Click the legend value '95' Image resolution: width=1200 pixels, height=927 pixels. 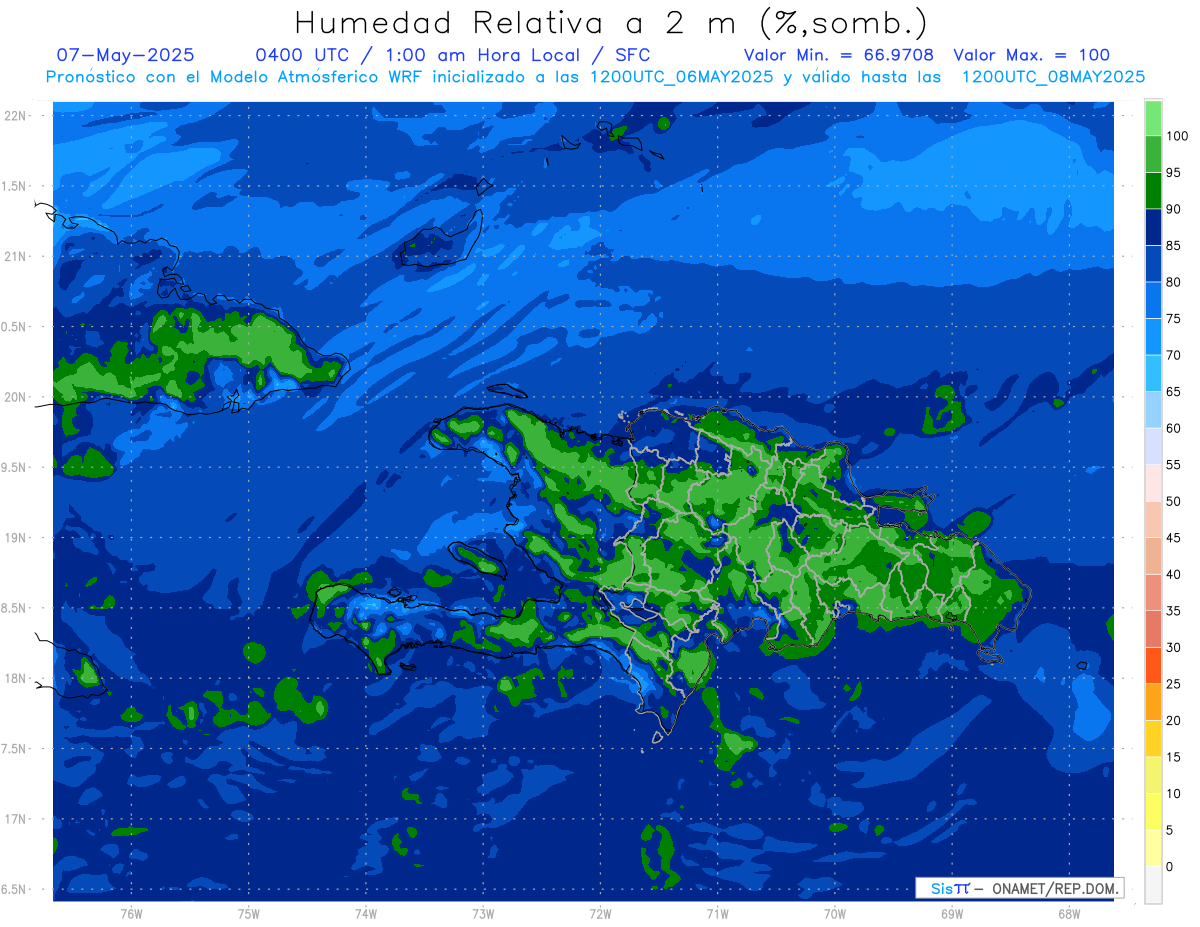(x=1173, y=172)
